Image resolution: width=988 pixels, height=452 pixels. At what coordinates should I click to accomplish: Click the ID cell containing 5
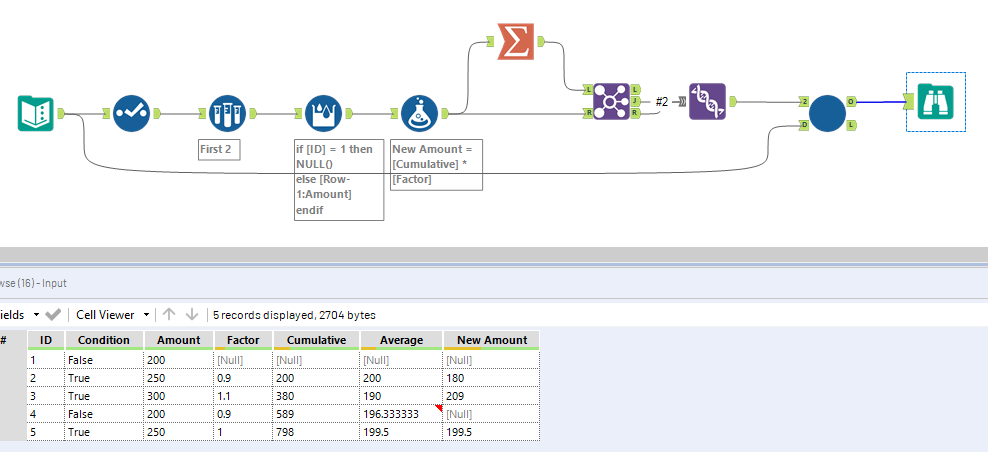tap(46, 432)
